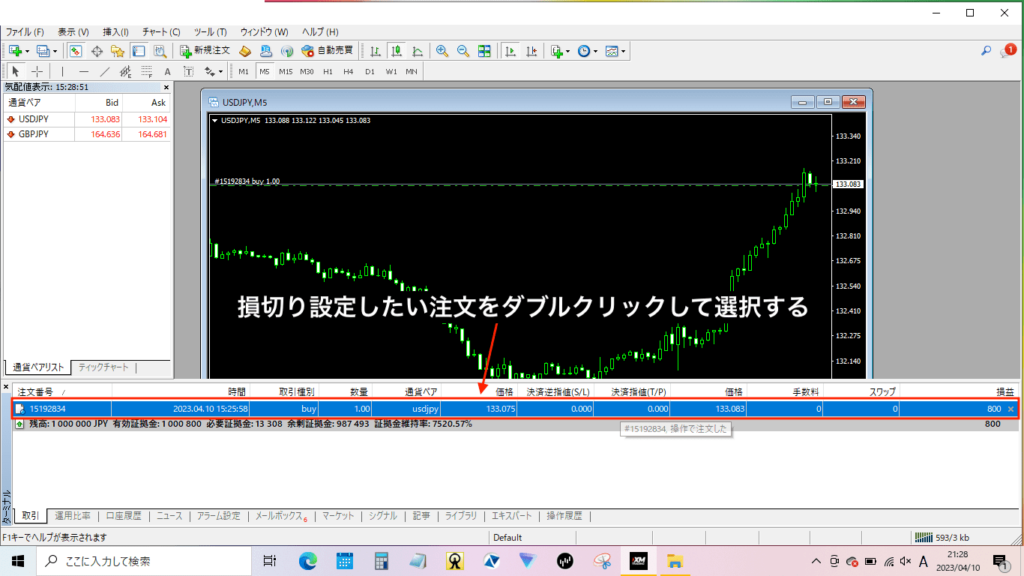Image resolution: width=1024 pixels, height=576 pixels.
Task: Close the 気配値表示 market watch panel
Action: (166, 87)
